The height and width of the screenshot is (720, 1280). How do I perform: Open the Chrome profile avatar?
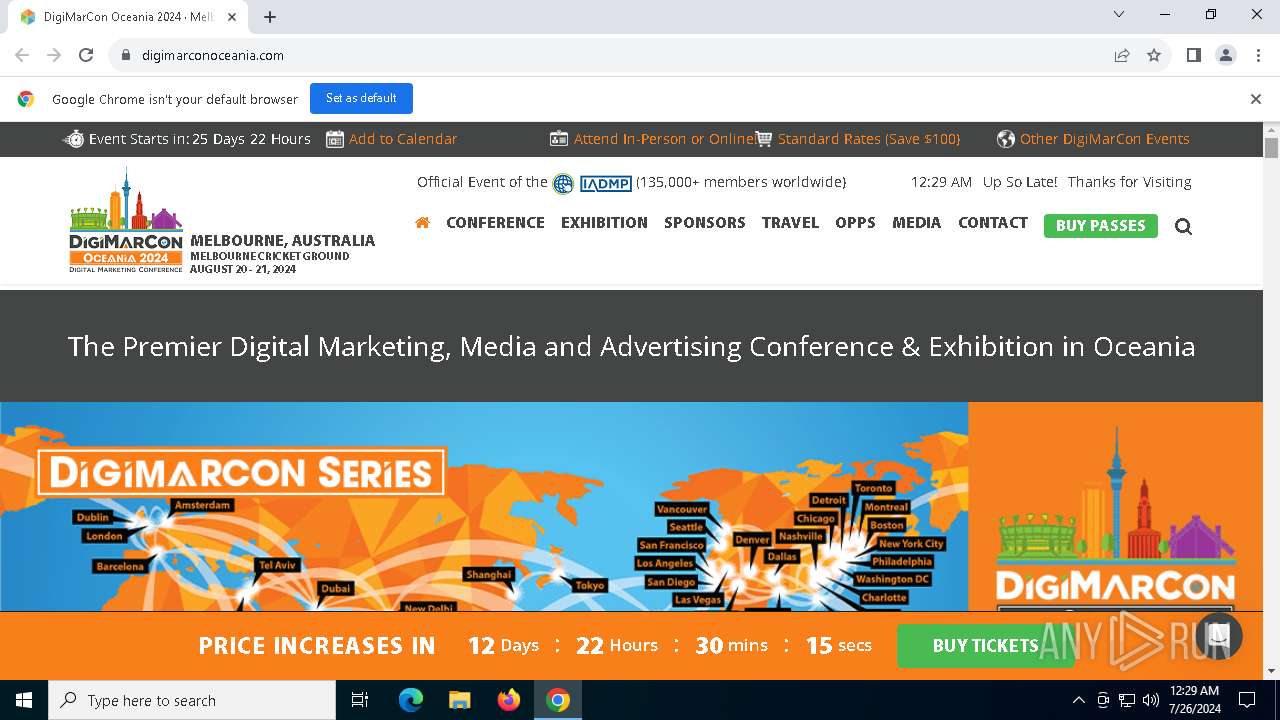click(1226, 55)
